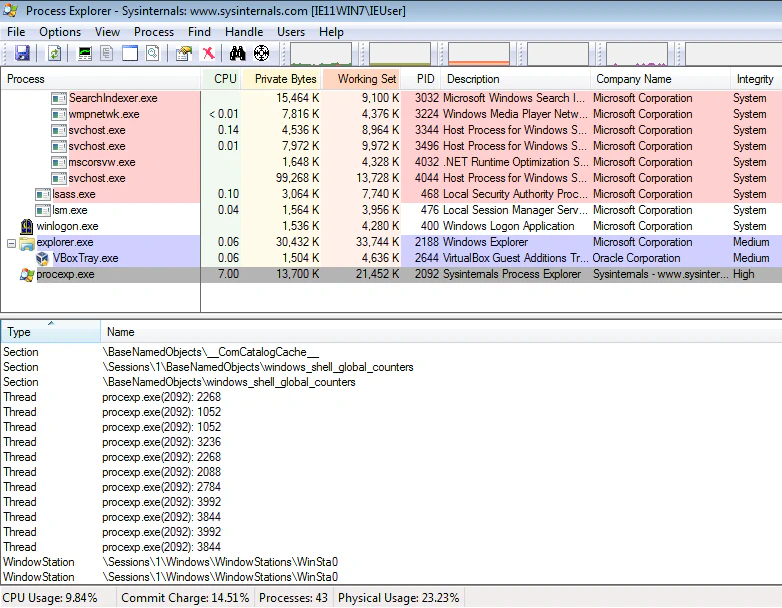Click the CPU usage history graph
Screen dimensions: 782x608
pos(321,54)
